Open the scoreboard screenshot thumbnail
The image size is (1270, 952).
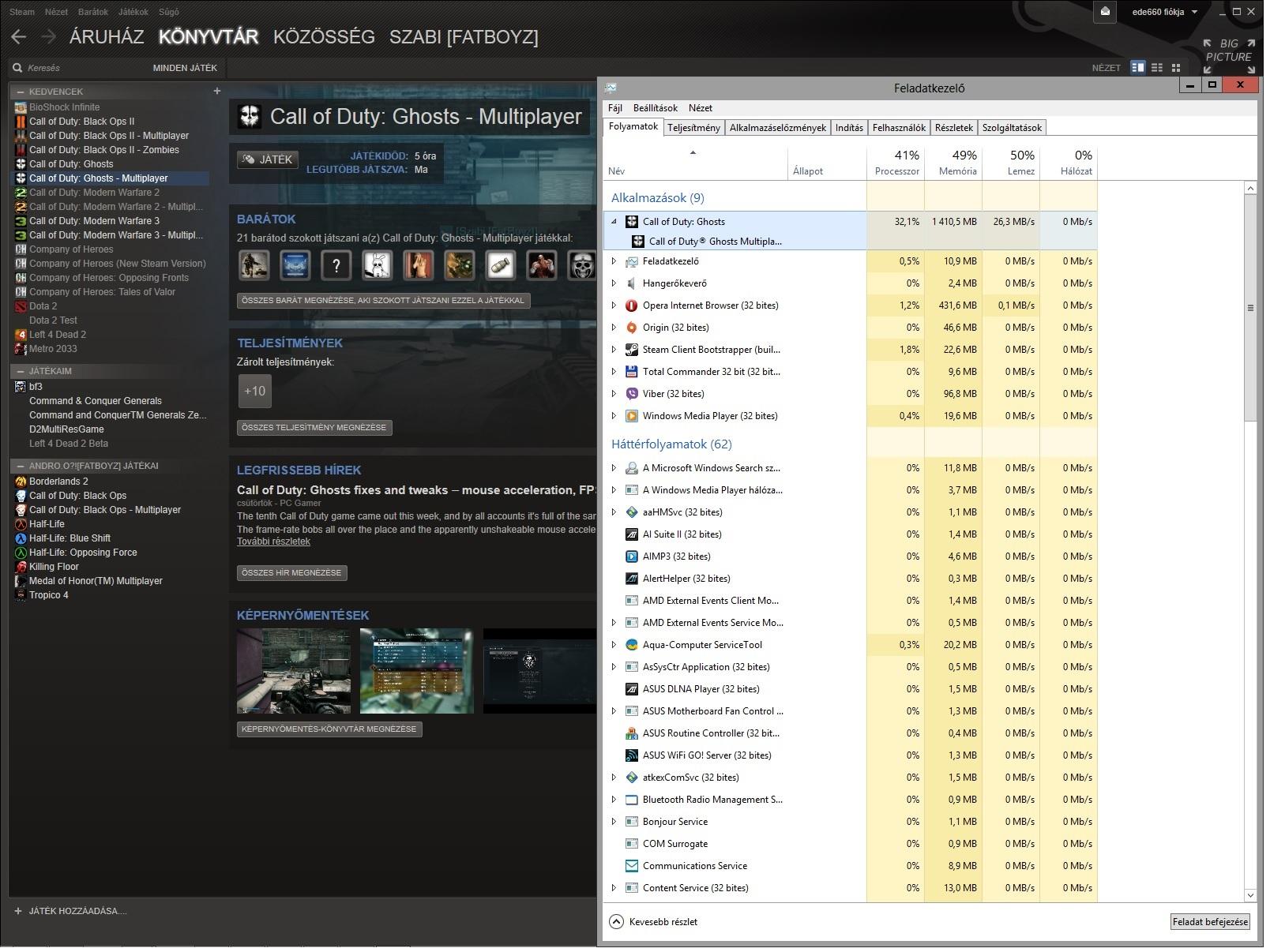pos(417,671)
